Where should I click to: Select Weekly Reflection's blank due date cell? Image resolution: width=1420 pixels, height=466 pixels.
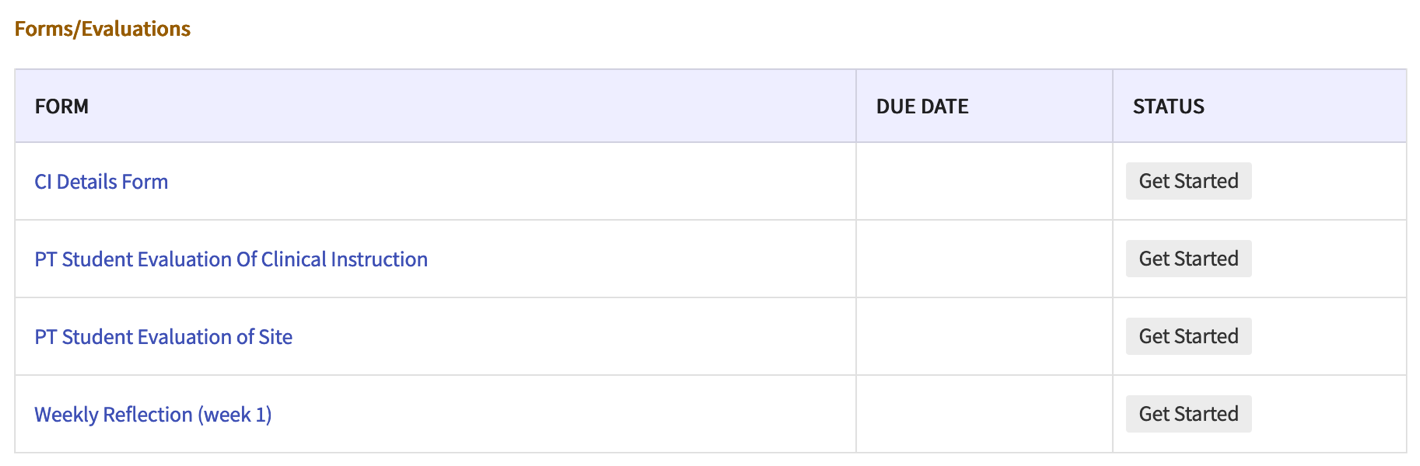(x=984, y=414)
